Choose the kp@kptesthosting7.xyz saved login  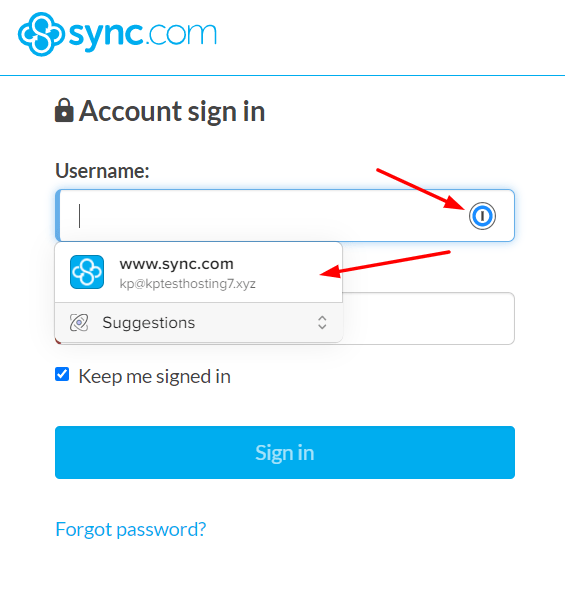point(187,284)
